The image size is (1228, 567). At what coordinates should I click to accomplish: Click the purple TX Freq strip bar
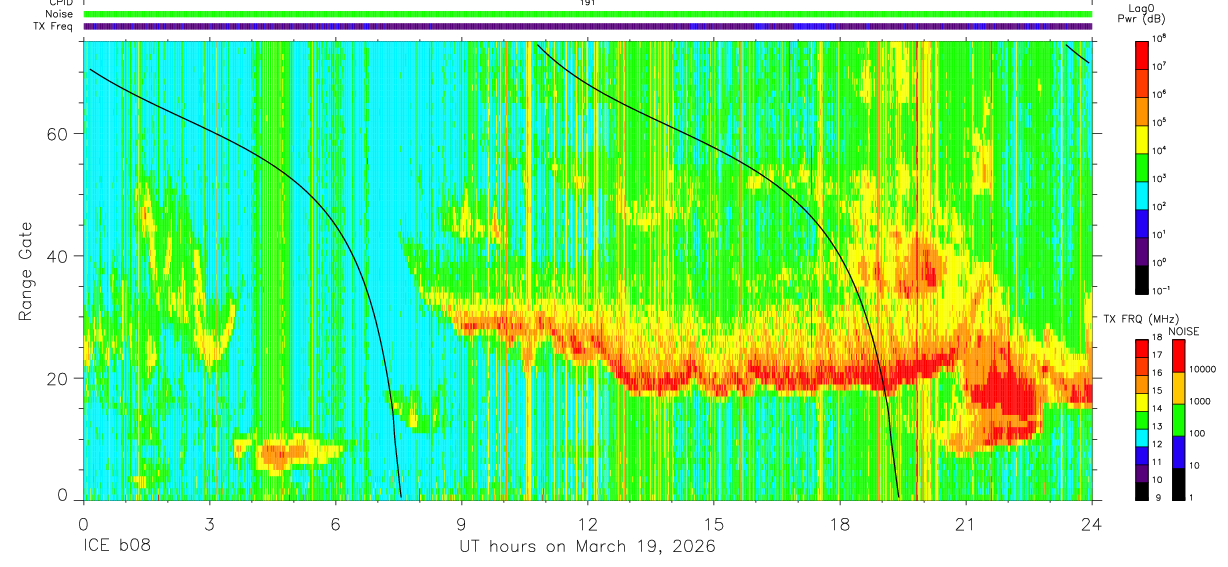pyautogui.click(x=587, y=26)
